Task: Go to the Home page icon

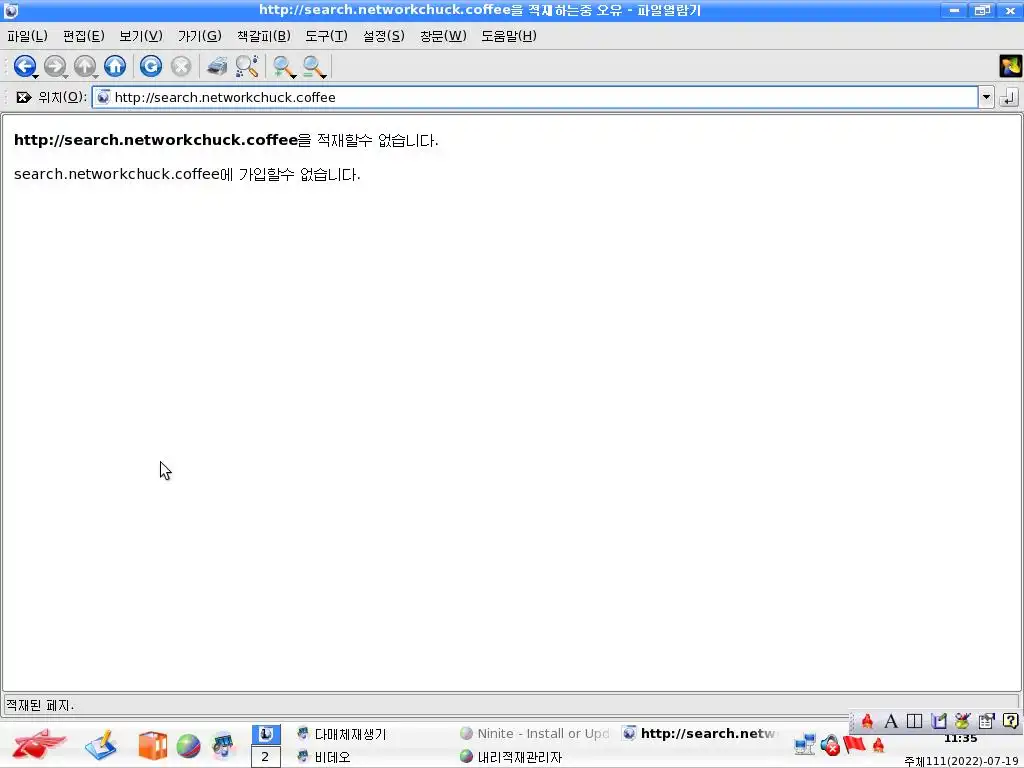Action: pyautogui.click(x=115, y=65)
